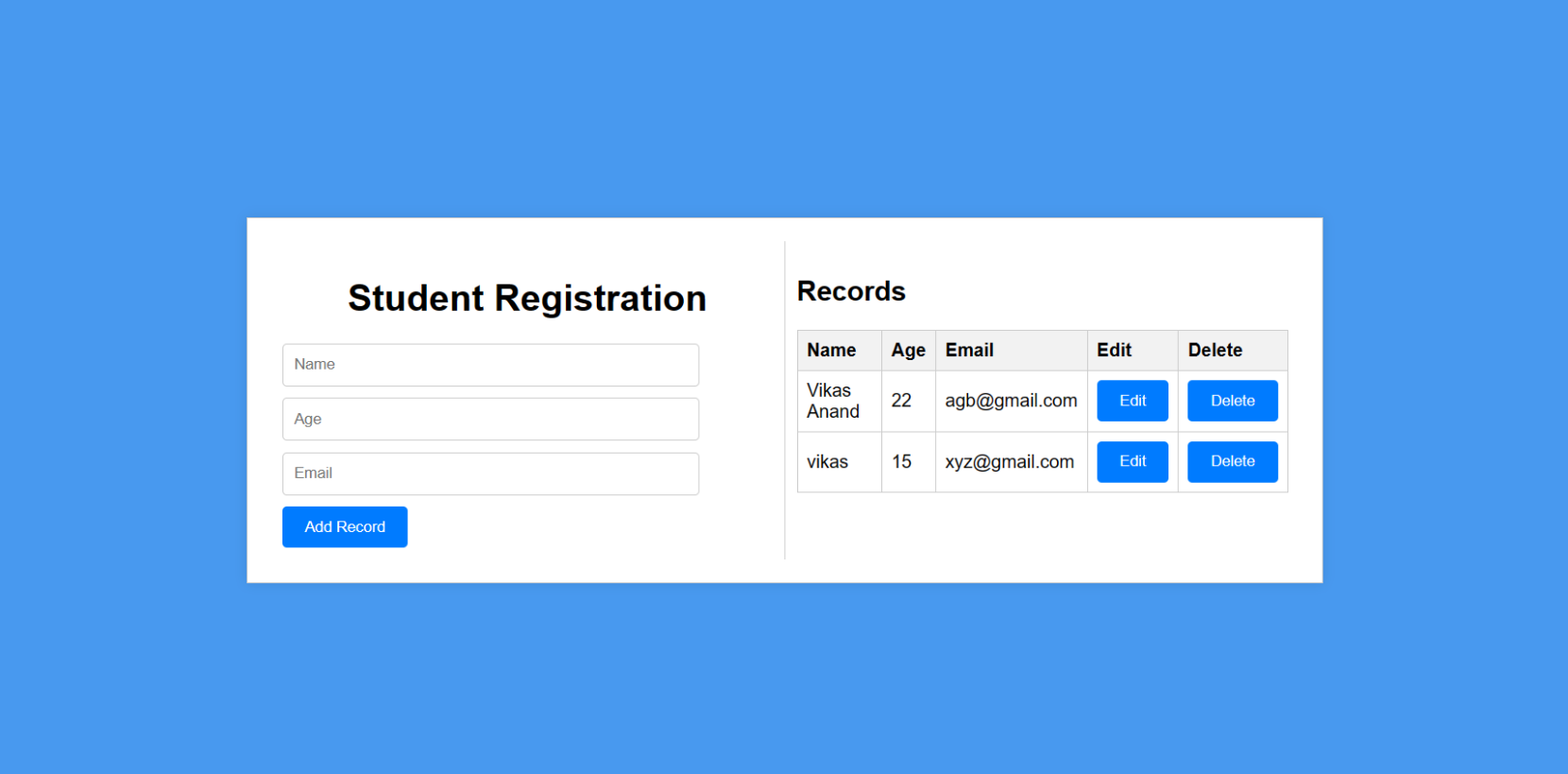
Task: Edit the record with xyz@gmail.com
Action: (1132, 462)
